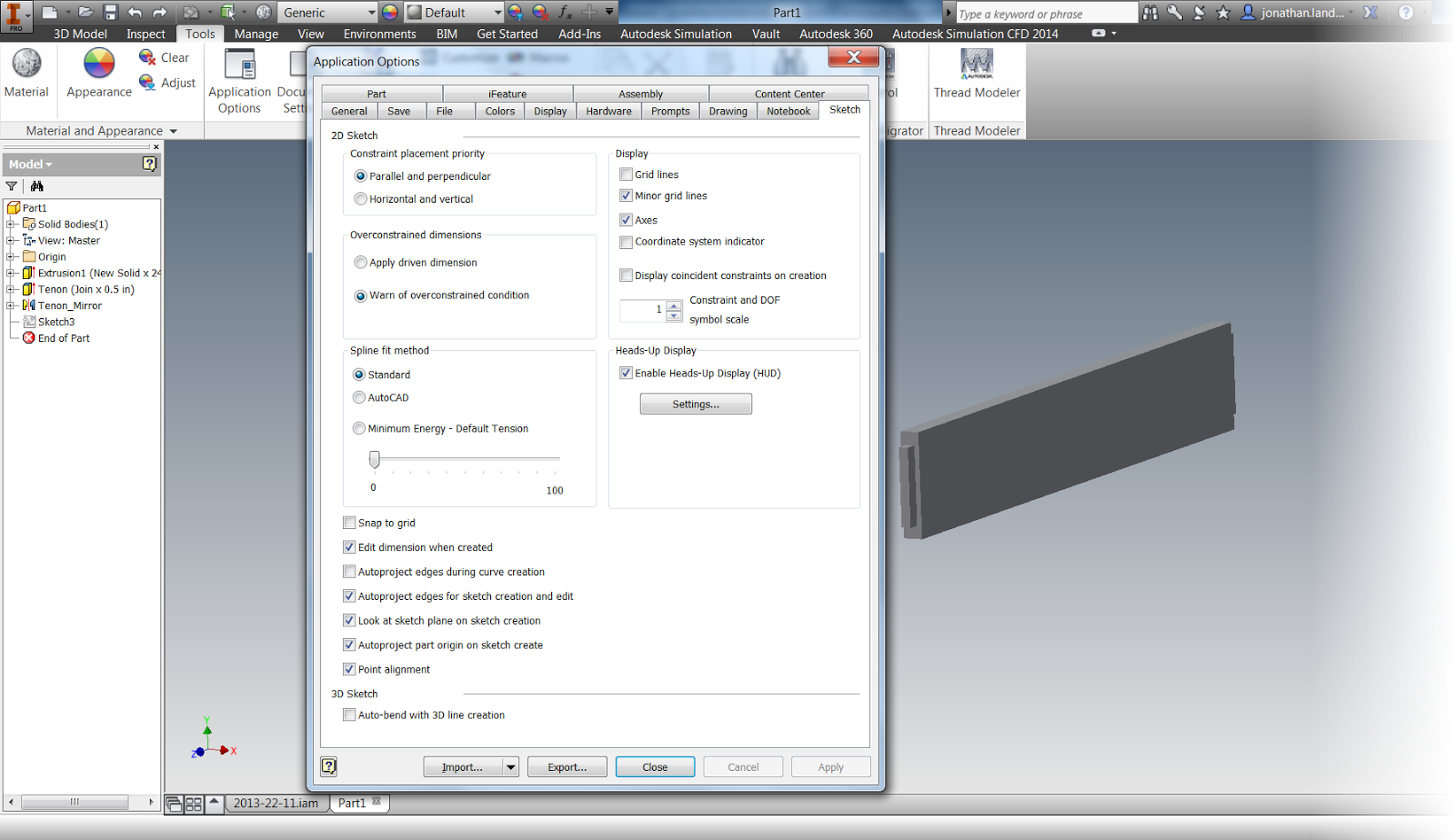Open the Favorites star icon
The width and height of the screenshot is (1455, 840).
(1223, 13)
